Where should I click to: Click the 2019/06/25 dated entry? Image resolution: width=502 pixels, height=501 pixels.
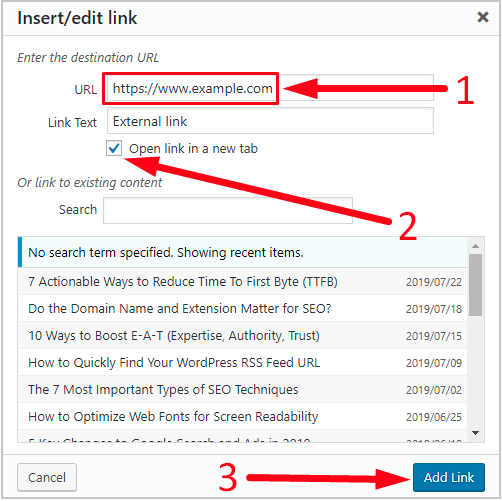point(434,417)
